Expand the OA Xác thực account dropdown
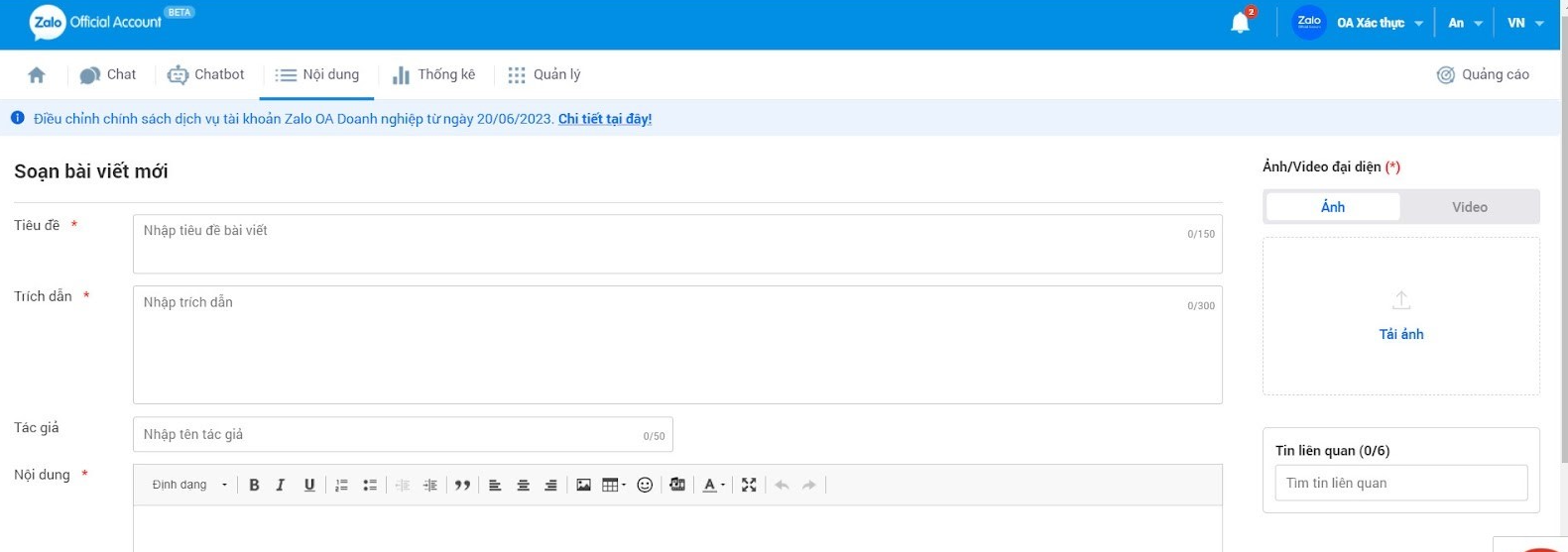Image resolution: width=1568 pixels, height=552 pixels. click(x=1379, y=23)
